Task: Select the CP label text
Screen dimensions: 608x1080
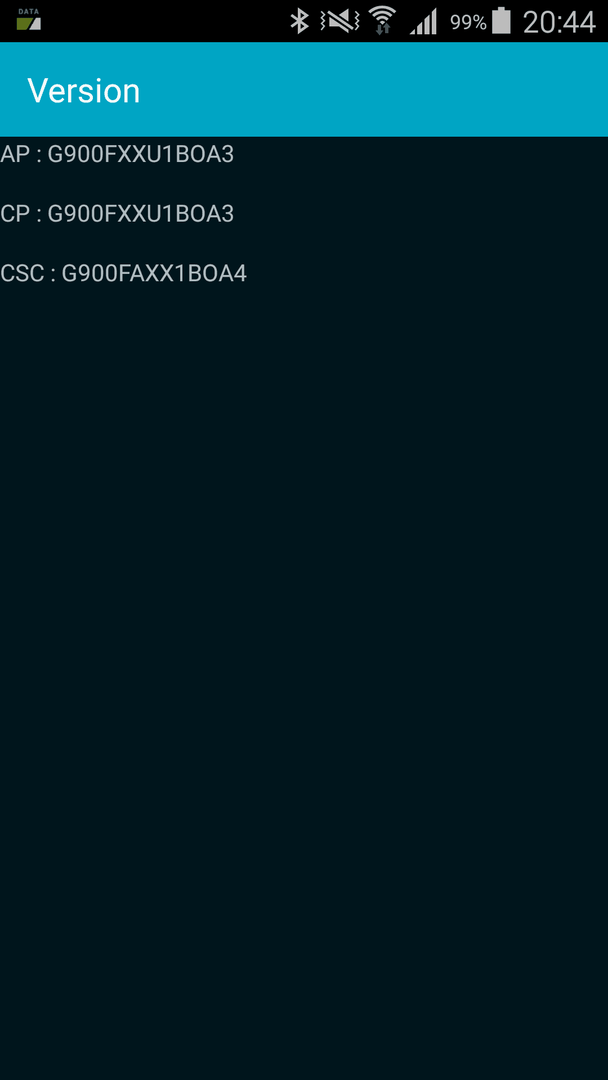Action: point(14,214)
